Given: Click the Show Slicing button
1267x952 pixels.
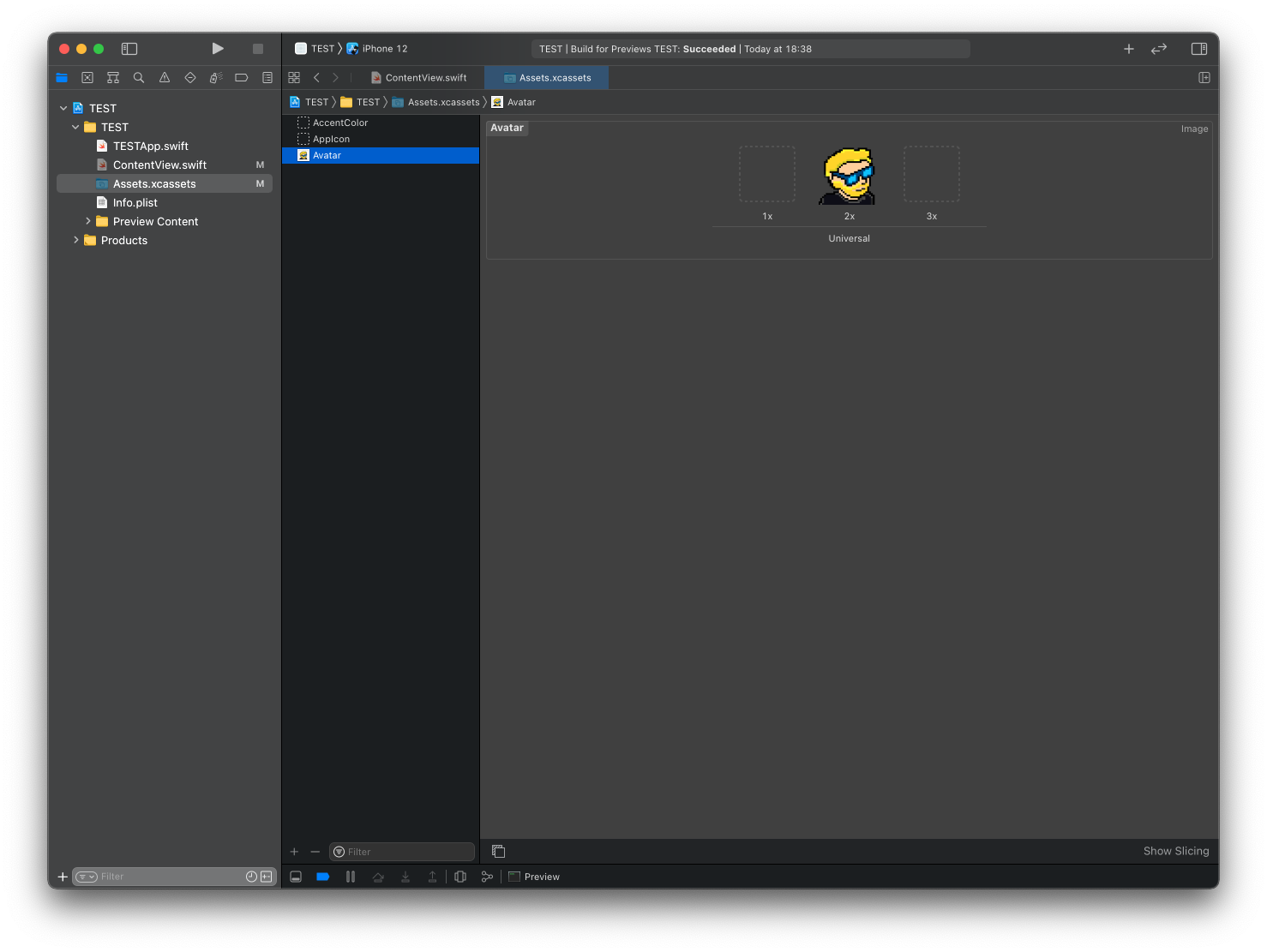Looking at the screenshot, I should click(1175, 851).
